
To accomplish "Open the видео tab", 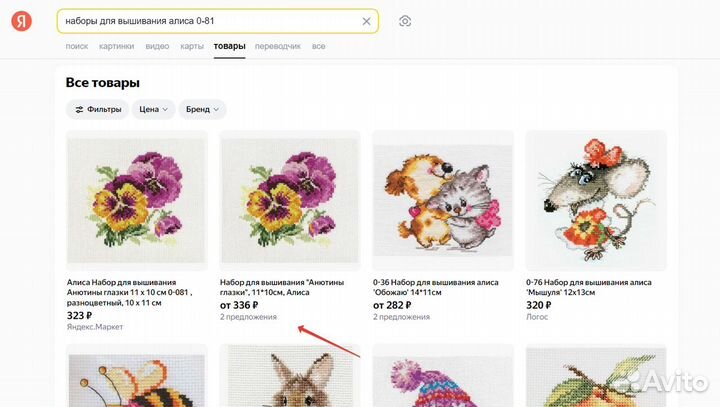I will click(156, 46).
